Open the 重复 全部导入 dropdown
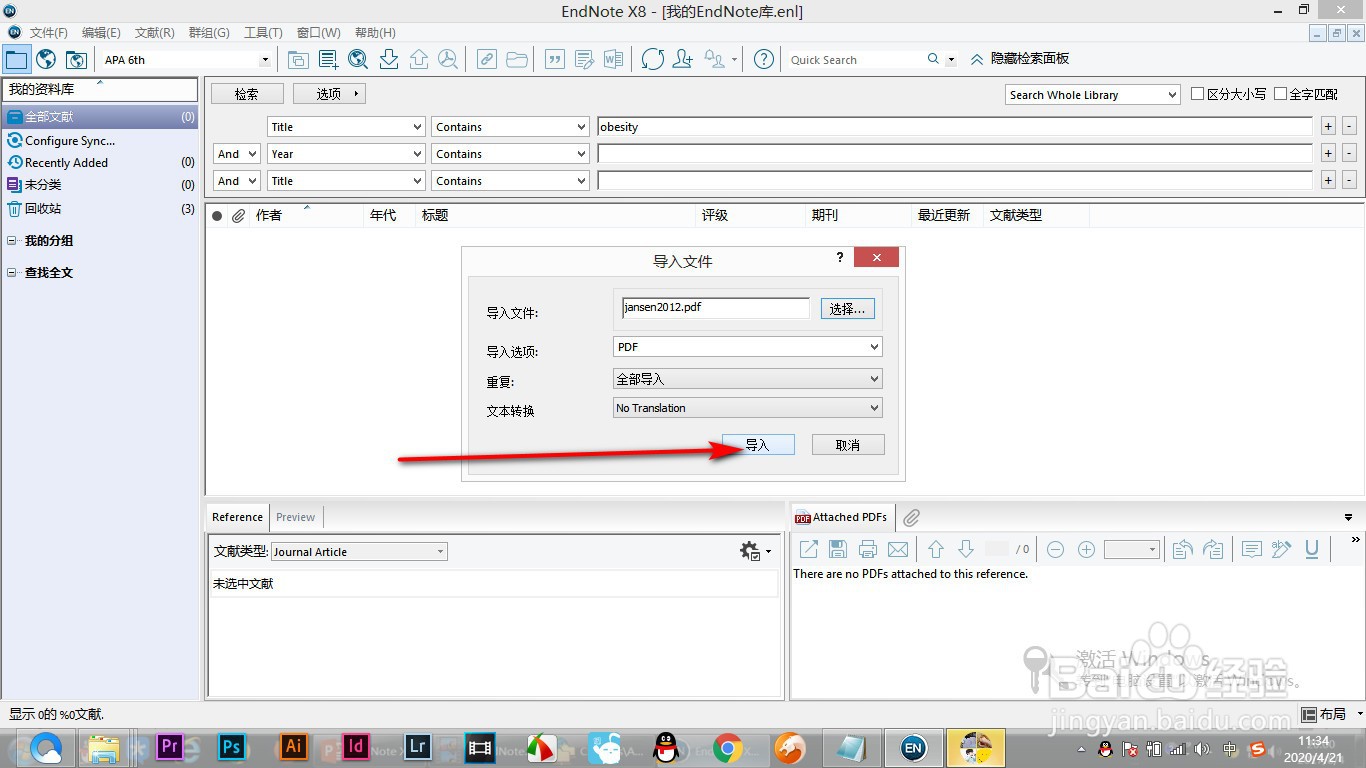The image size is (1366, 768). click(x=748, y=379)
